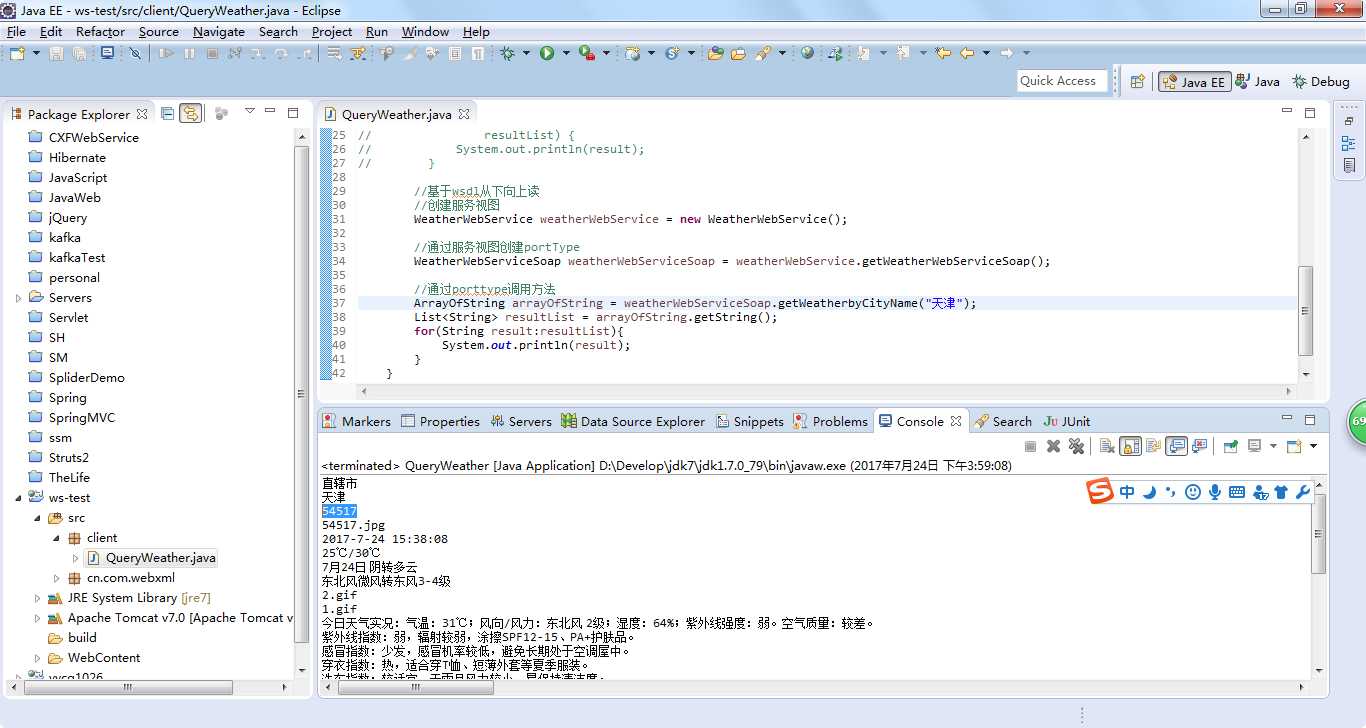Open the Refactor menu

(x=100, y=31)
